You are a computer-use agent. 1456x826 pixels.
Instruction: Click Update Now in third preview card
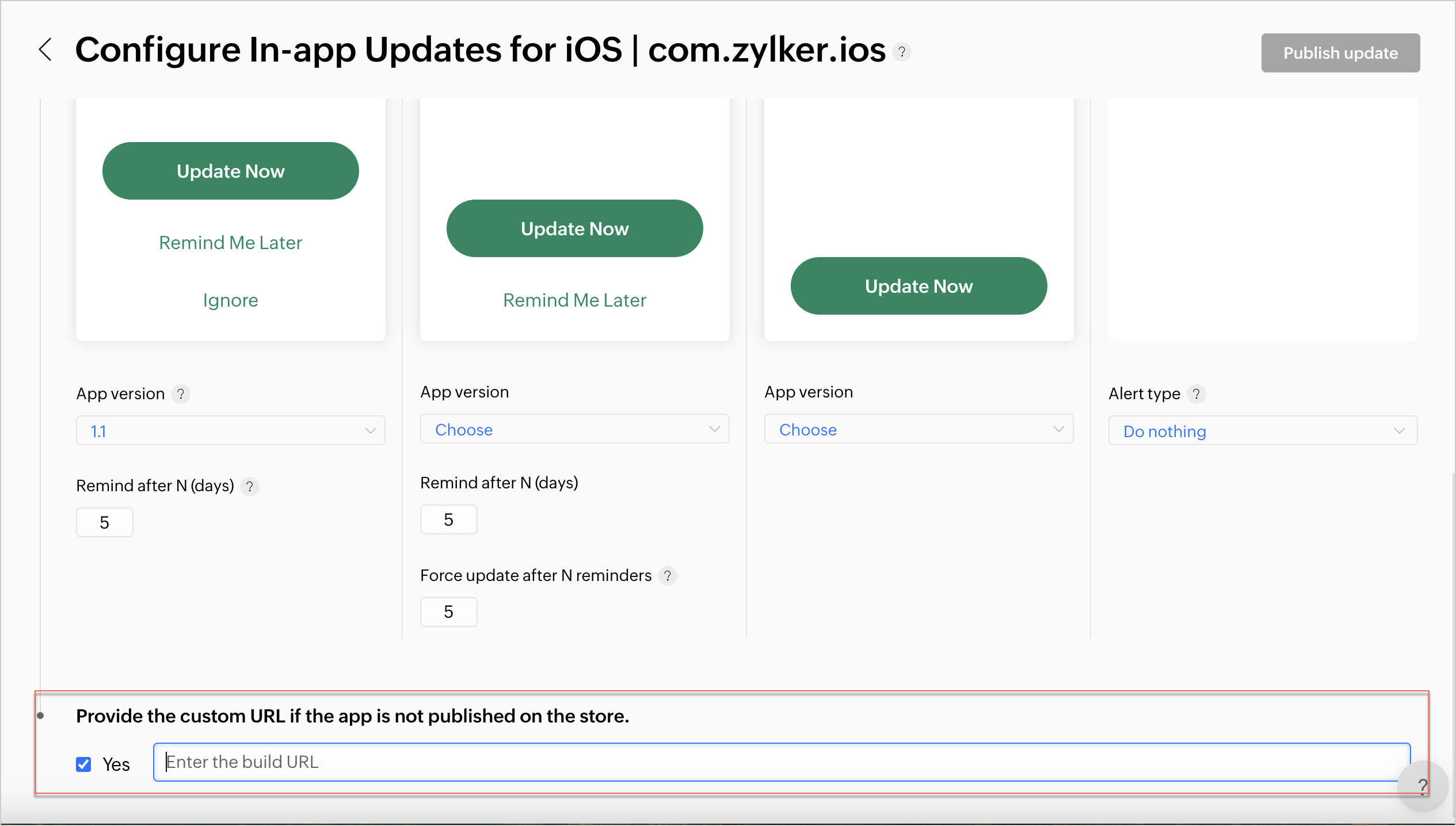(x=918, y=286)
